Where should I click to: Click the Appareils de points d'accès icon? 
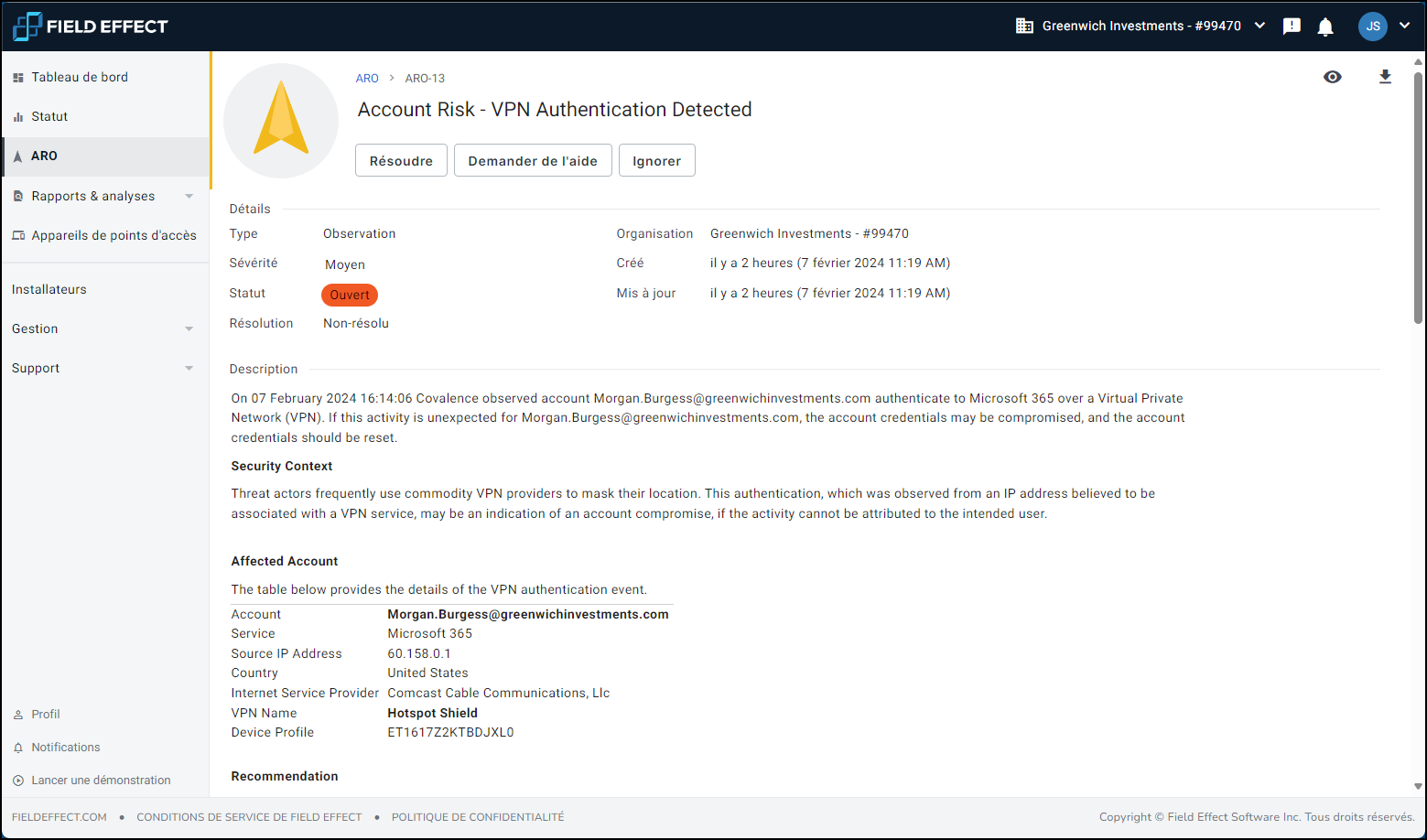pyautogui.click(x=18, y=235)
